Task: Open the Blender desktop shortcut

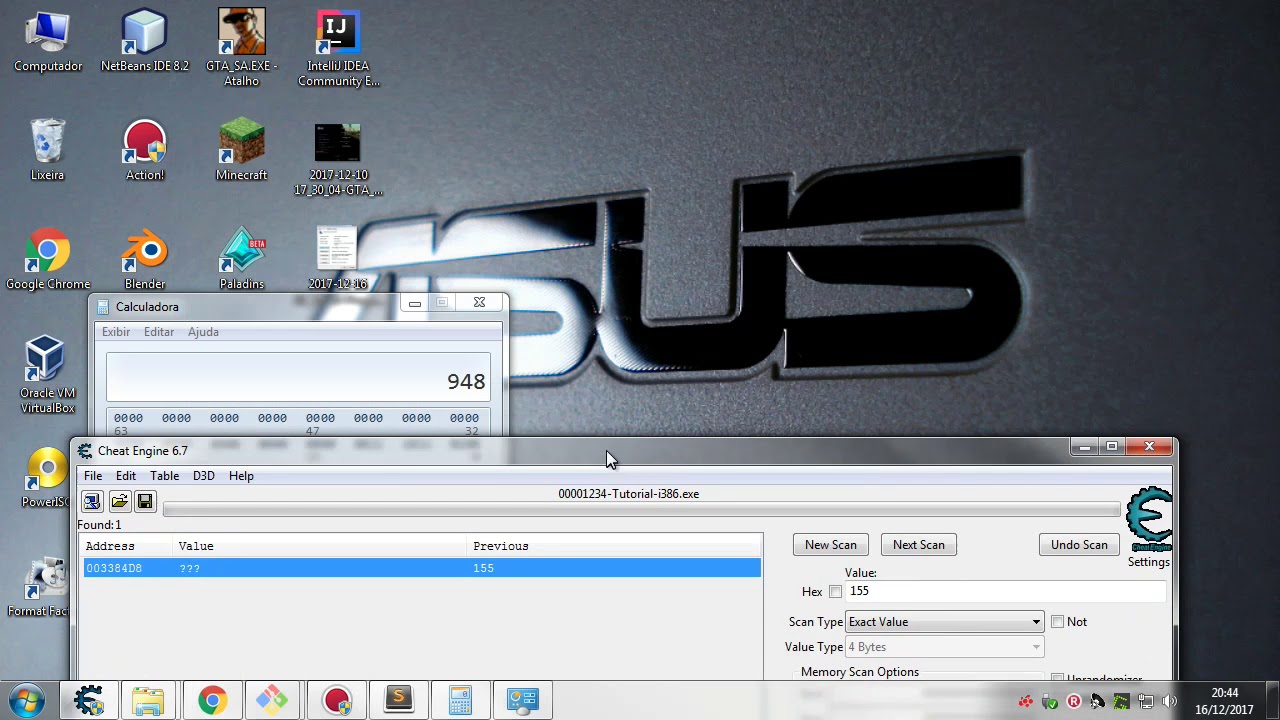Action: point(145,259)
